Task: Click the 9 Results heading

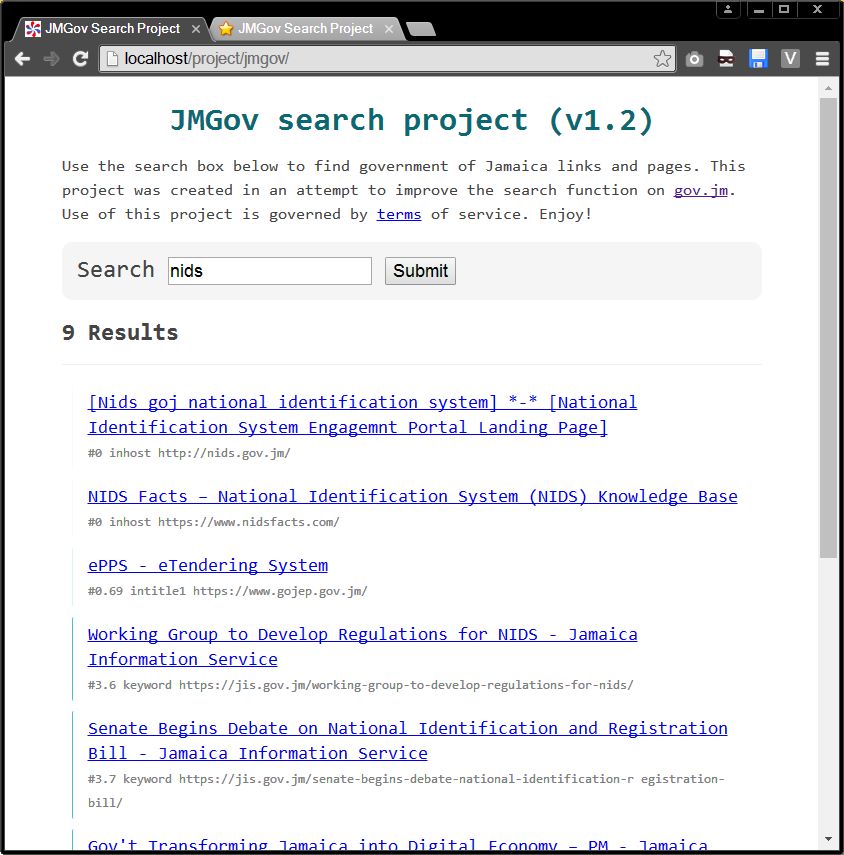Action: coord(120,333)
